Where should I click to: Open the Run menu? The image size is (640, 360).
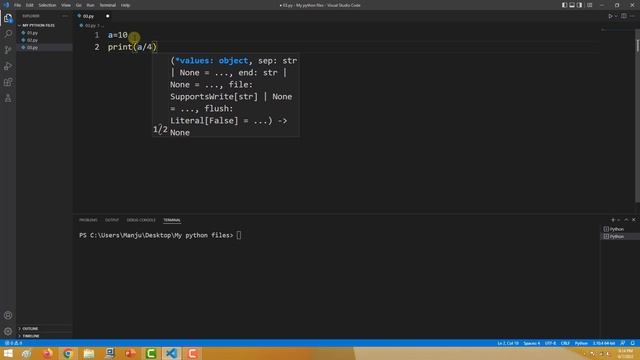pyautogui.click(x=90, y=5)
